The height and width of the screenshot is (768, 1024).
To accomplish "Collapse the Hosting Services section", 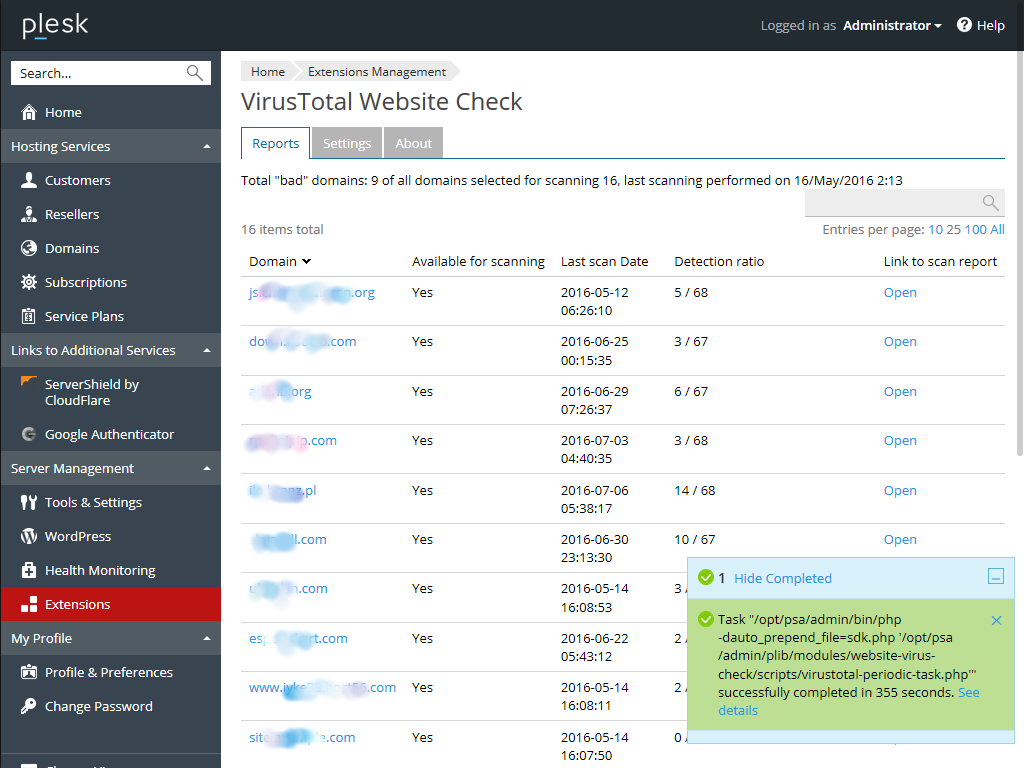I will click(207, 146).
